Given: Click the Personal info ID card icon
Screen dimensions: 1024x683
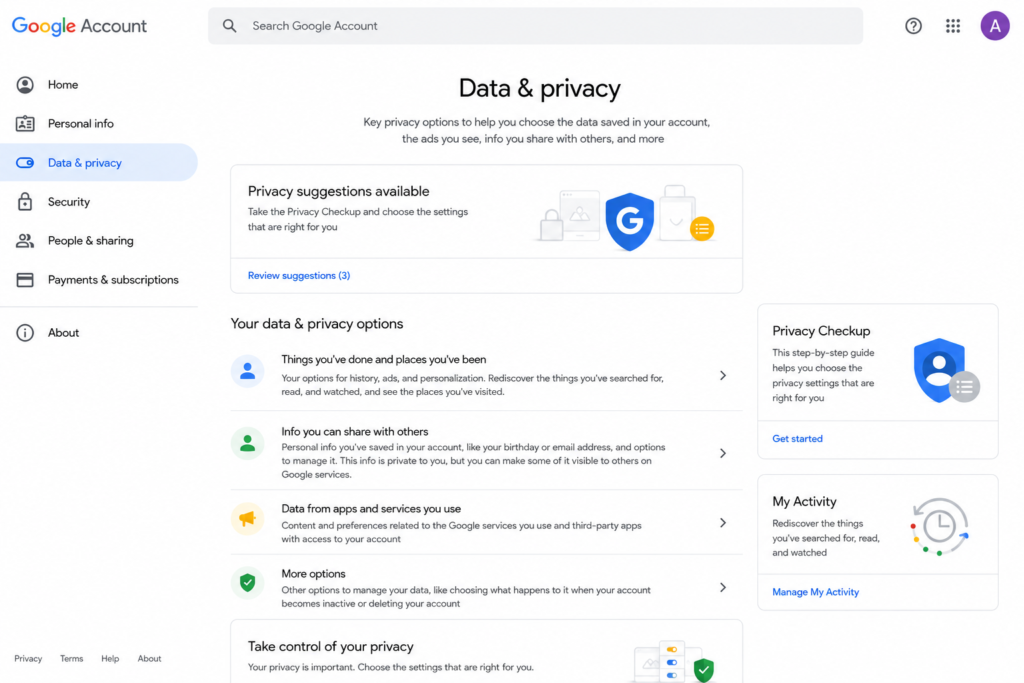Looking at the screenshot, I should (x=25, y=123).
